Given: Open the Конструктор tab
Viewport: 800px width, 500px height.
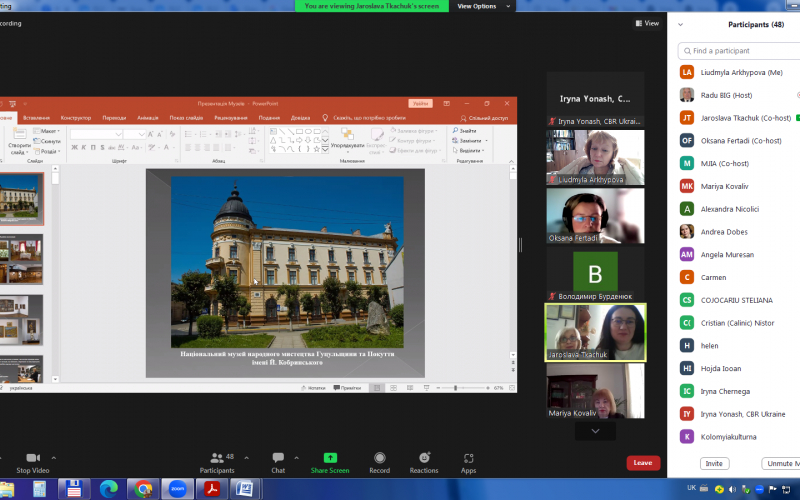Looking at the screenshot, I should tap(76, 118).
